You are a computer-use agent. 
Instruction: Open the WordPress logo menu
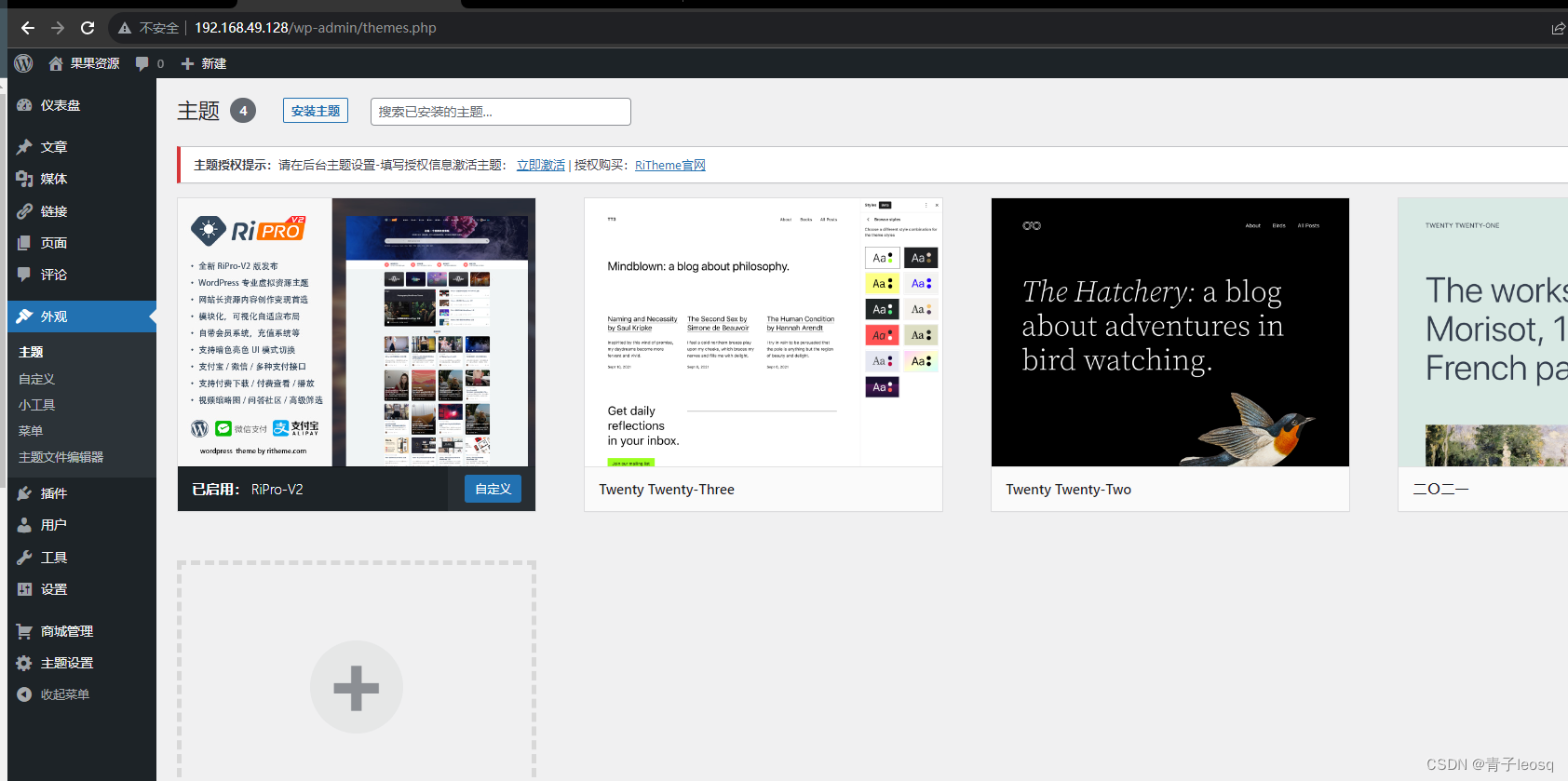pyautogui.click(x=24, y=63)
